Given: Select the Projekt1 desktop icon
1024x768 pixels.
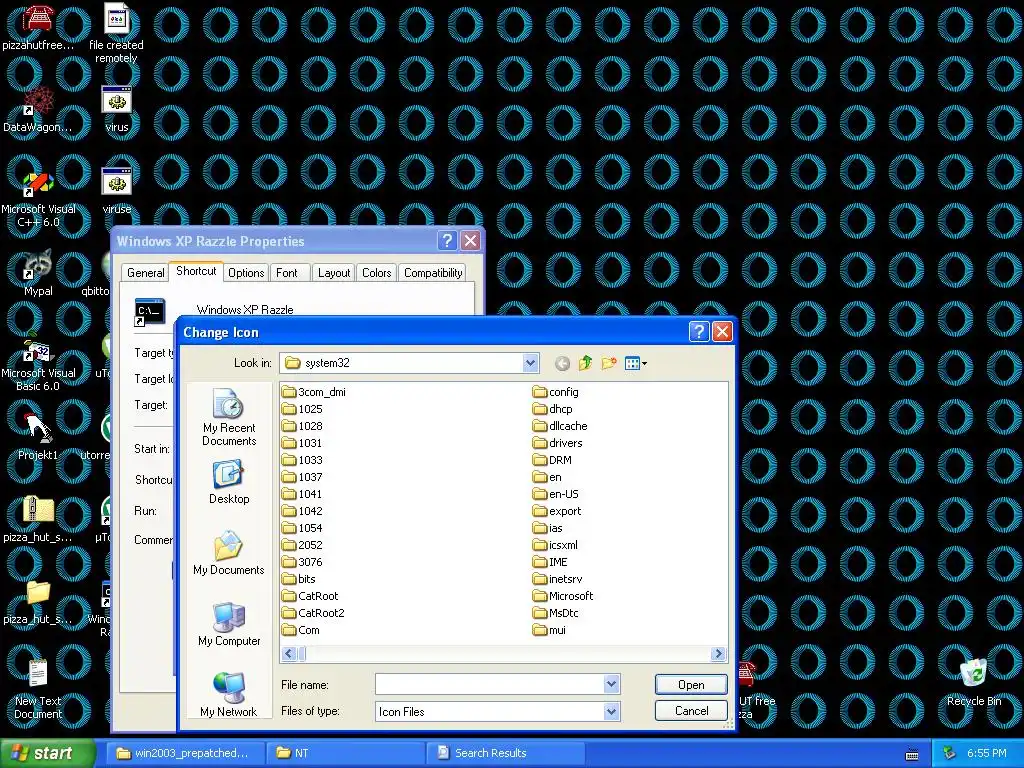Looking at the screenshot, I should coord(38,438).
